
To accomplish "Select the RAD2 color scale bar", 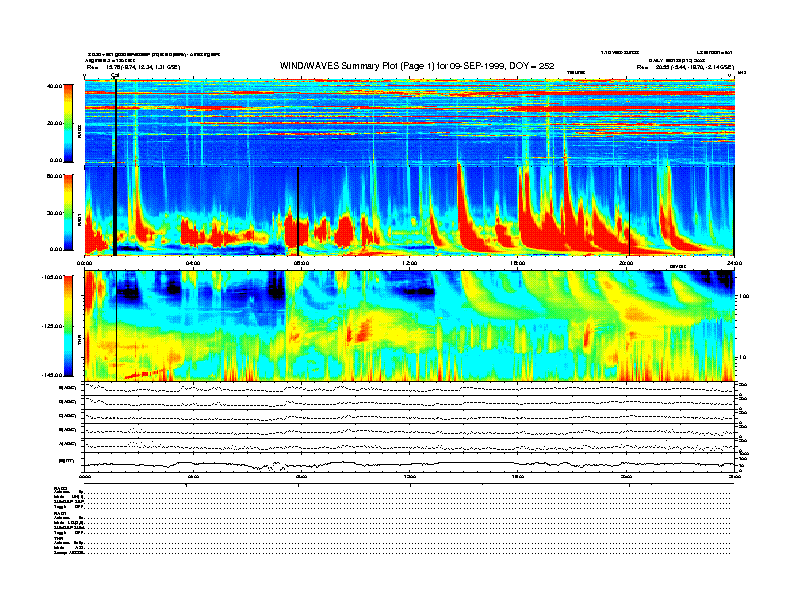I will [x=68, y=123].
